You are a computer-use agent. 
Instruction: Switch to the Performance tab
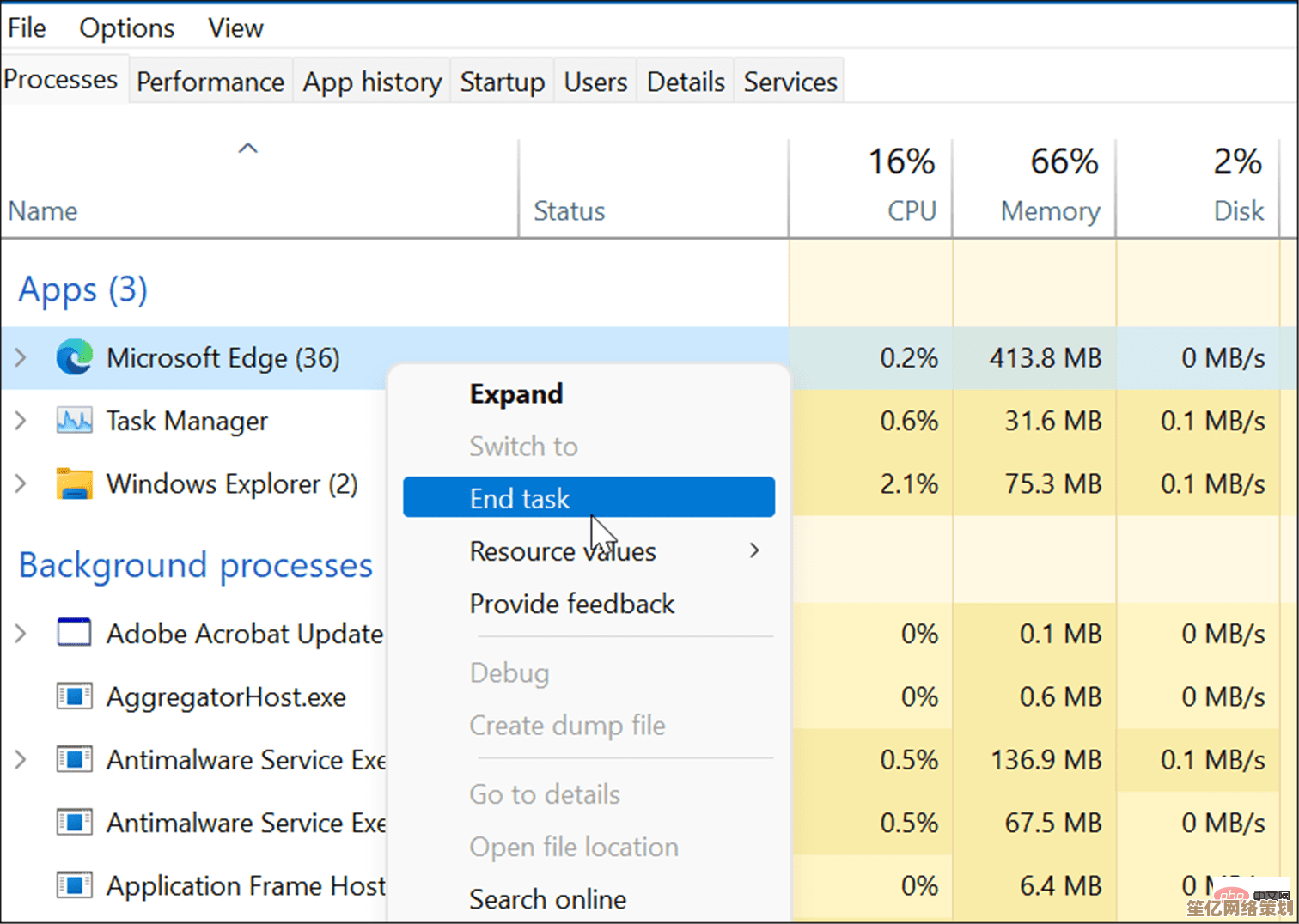point(210,82)
